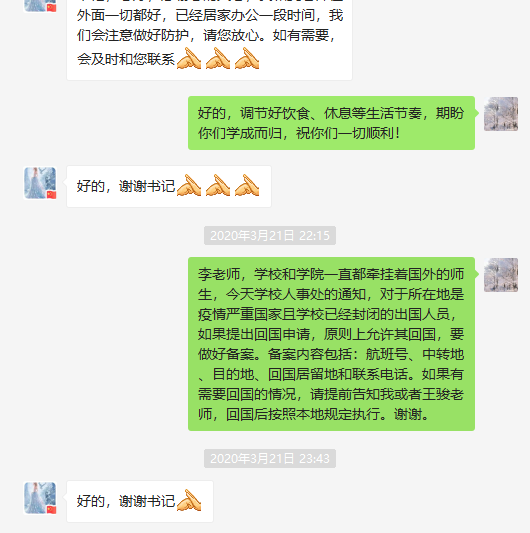Viewport: 530px width, 533px height.
Task: Open own avatar beside the "调节好饮食" message
Action: [x=501, y=114]
